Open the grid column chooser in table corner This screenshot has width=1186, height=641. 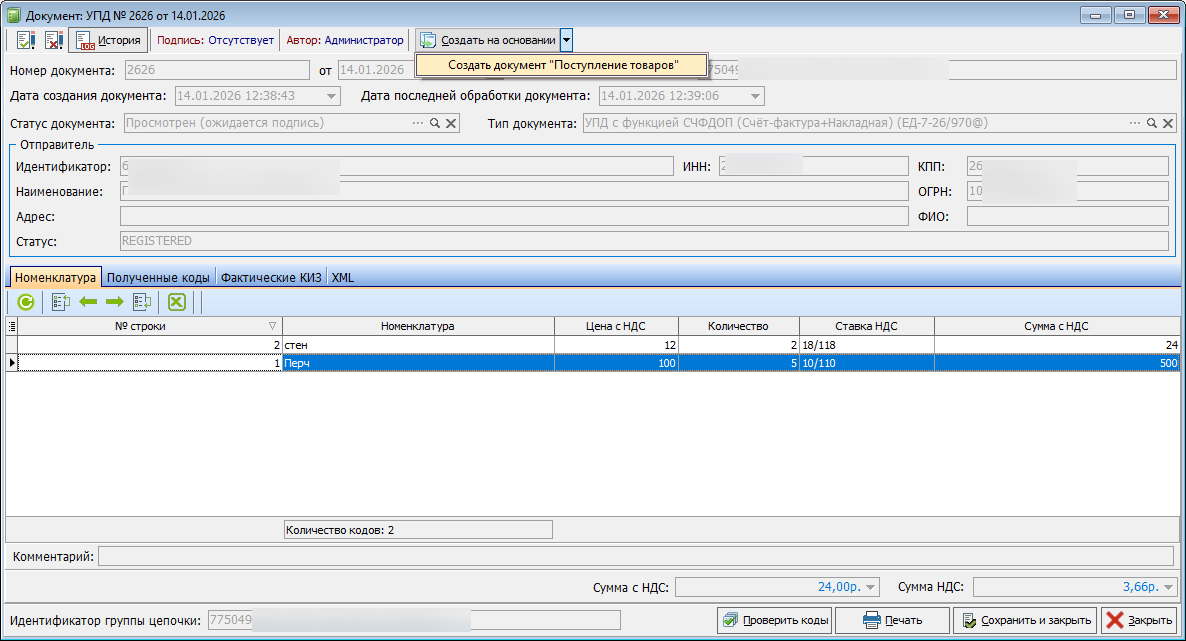[x=12, y=326]
